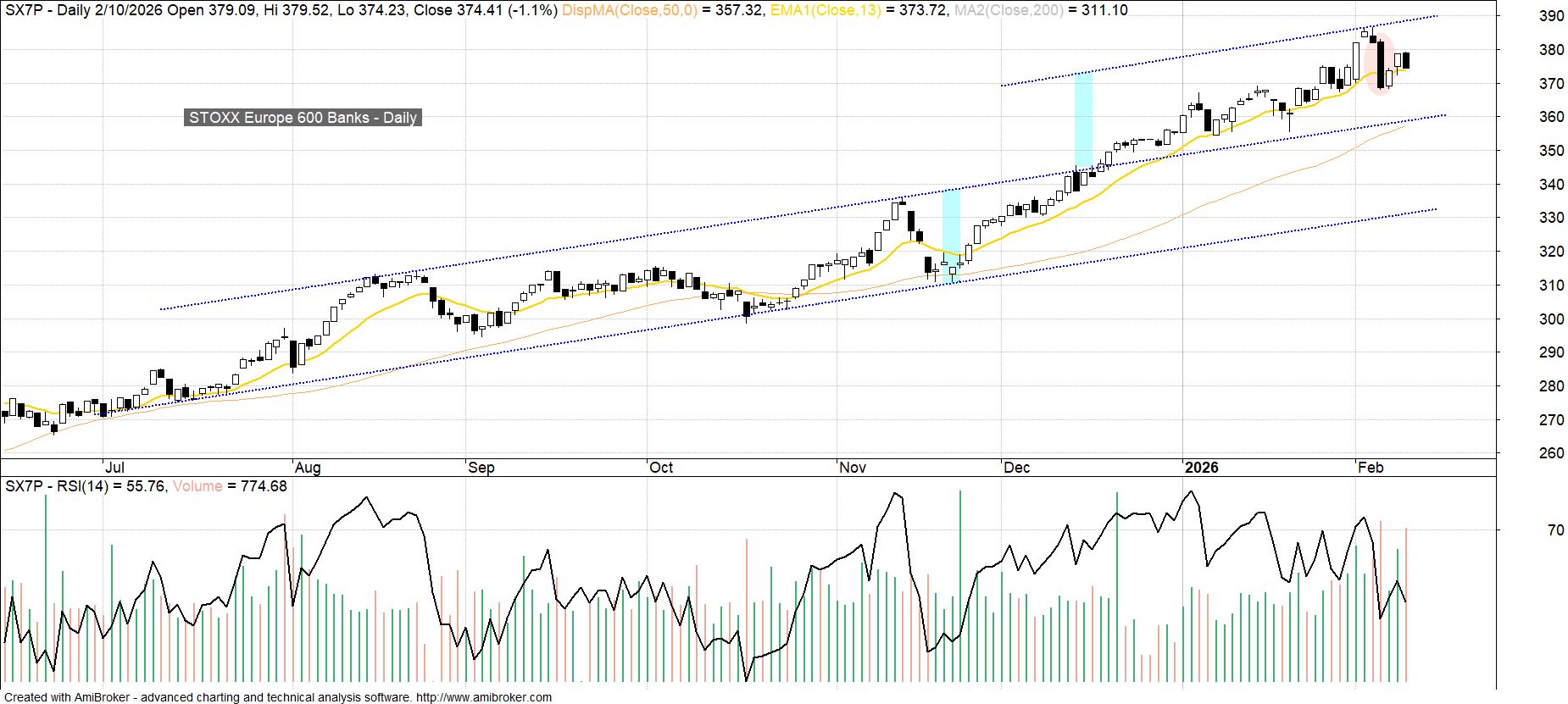Select the Volume label in RSI pane
Screen dimensions: 1568x704
coord(197,486)
